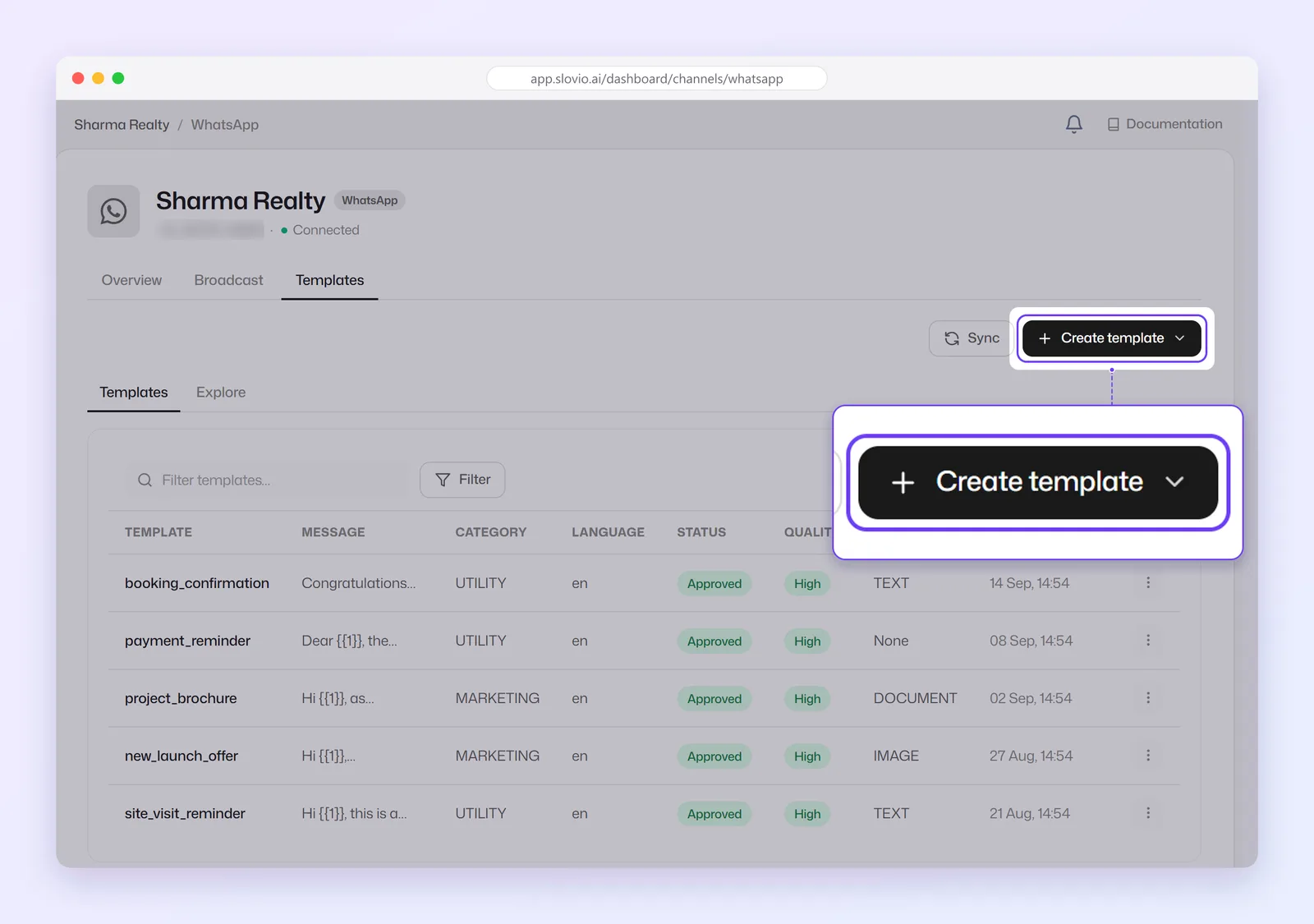Select the top-level Templates tab
Screen dimensions: 1314x924
pos(329,280)
